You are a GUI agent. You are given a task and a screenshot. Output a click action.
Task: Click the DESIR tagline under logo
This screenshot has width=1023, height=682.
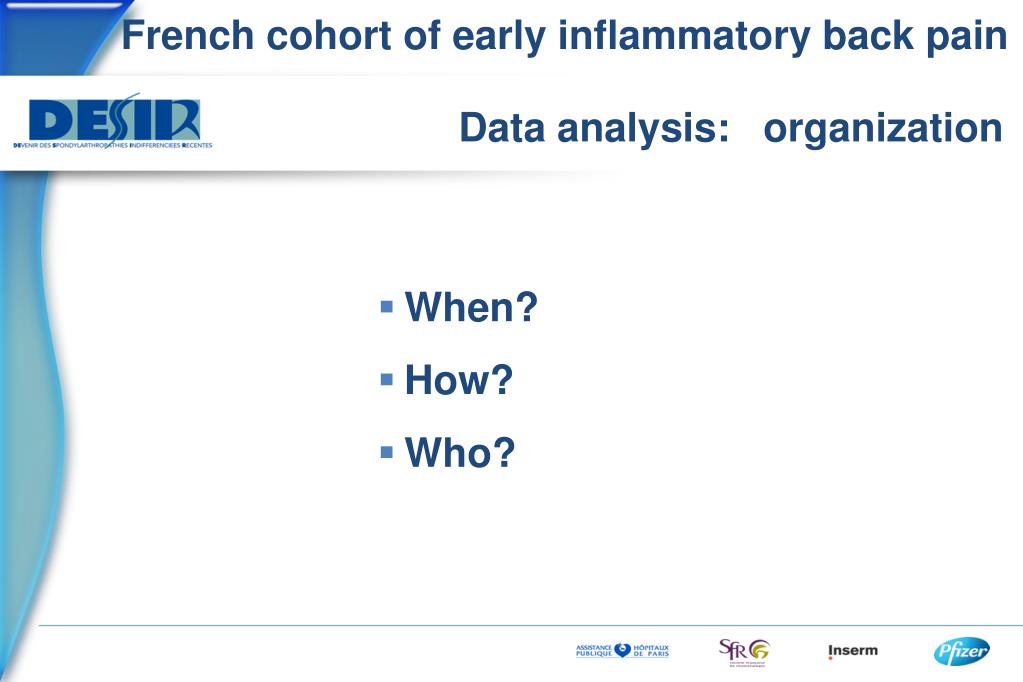[x=113, y=146]
